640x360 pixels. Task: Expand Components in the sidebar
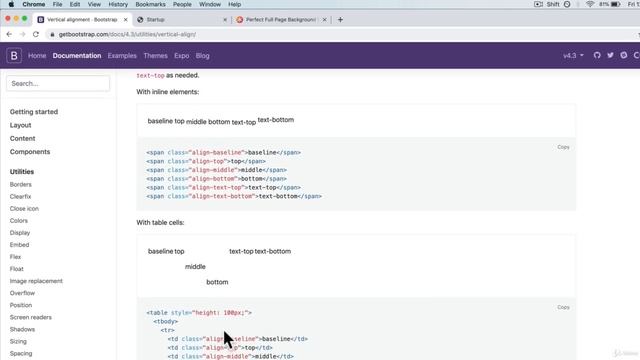[30, 152]
